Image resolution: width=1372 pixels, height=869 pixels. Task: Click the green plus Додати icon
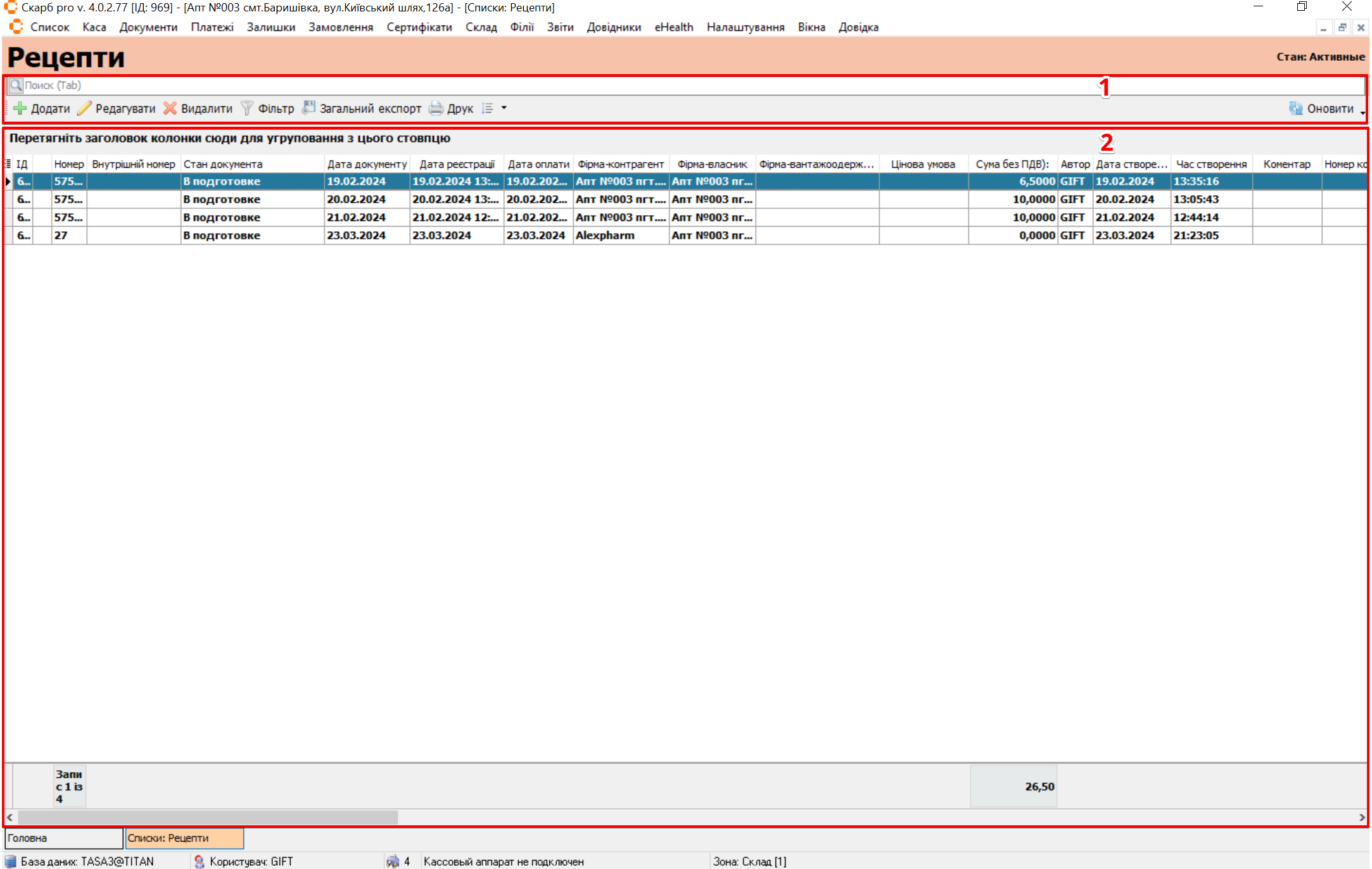click(20, 108)
